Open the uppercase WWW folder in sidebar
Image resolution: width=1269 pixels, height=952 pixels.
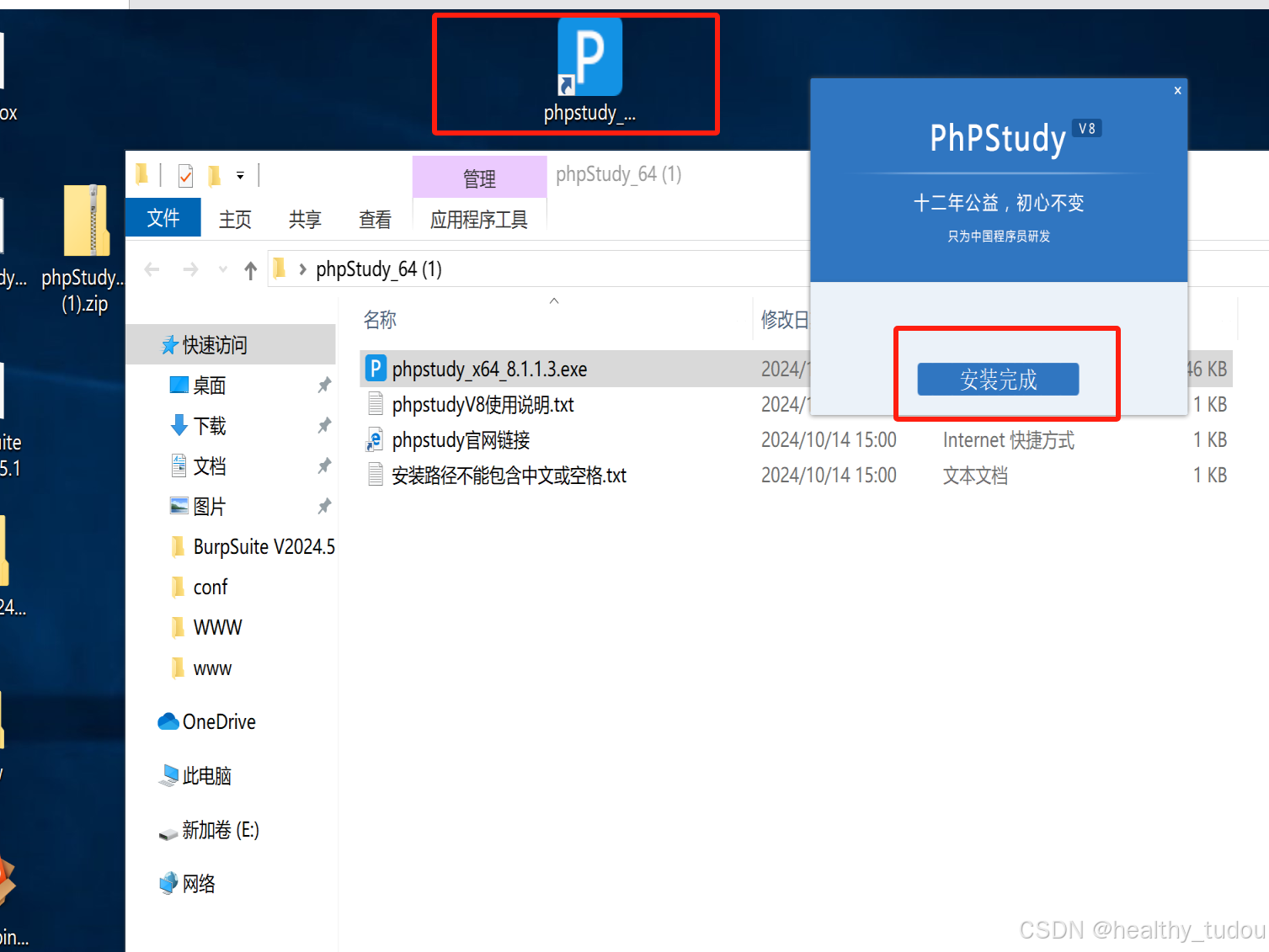[217, 627]
